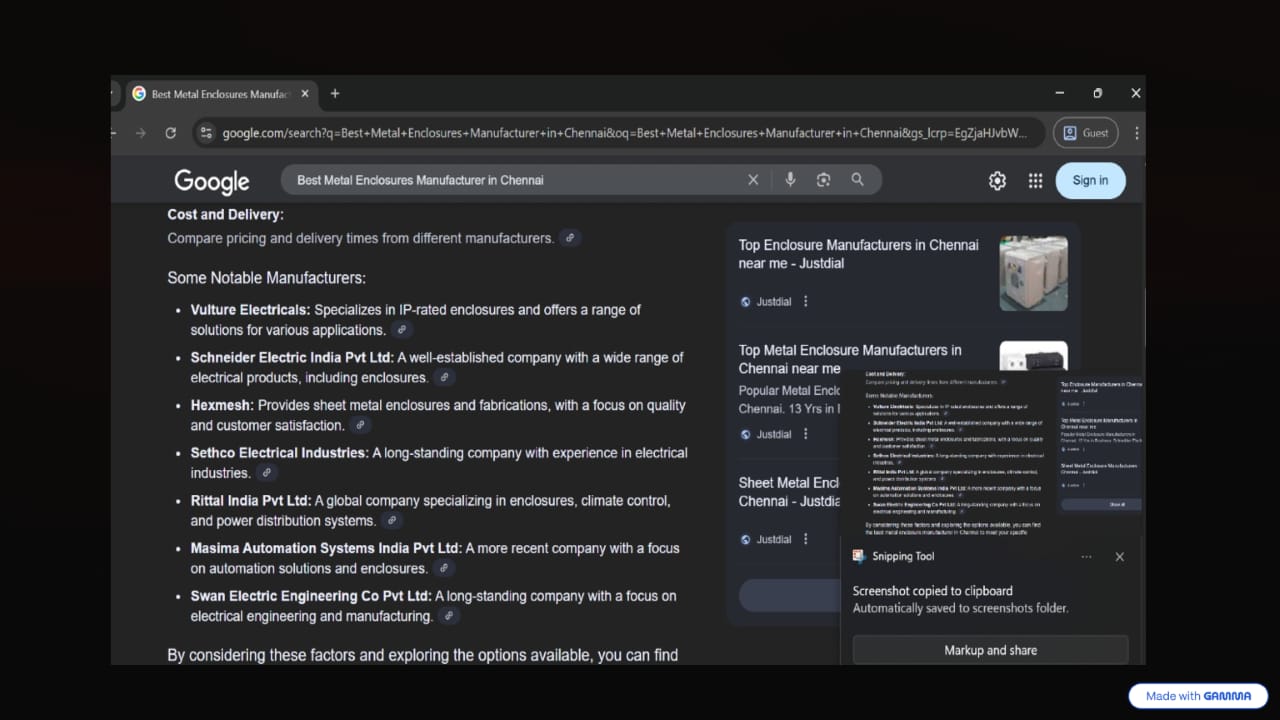Click the Sign in button
The height and width of the screenshot is (720, 1280).
[1090, 181]
